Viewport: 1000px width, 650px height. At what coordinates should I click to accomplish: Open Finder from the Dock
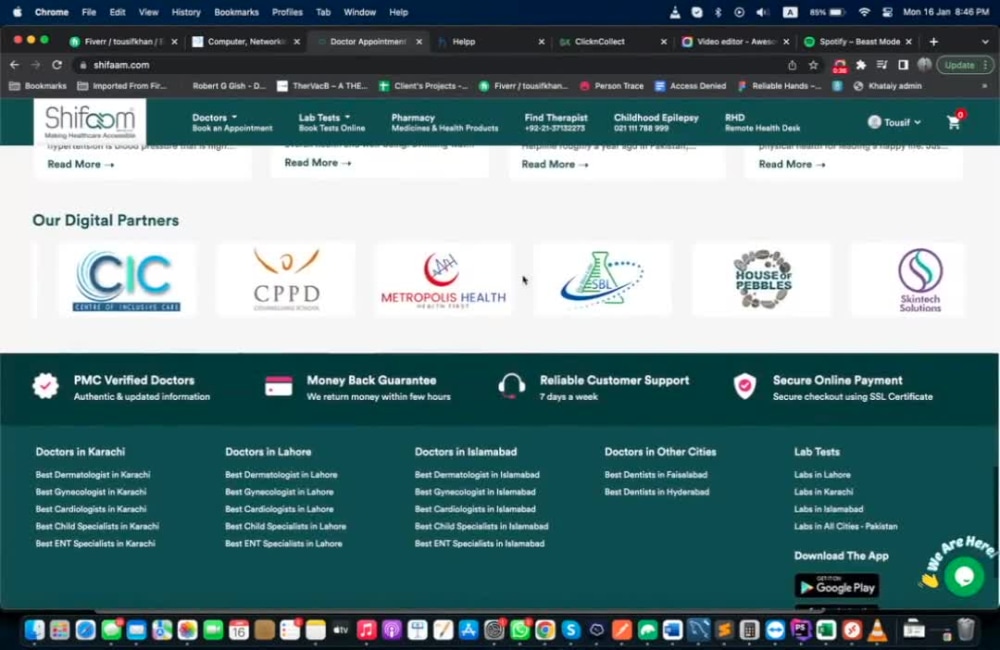34,630
